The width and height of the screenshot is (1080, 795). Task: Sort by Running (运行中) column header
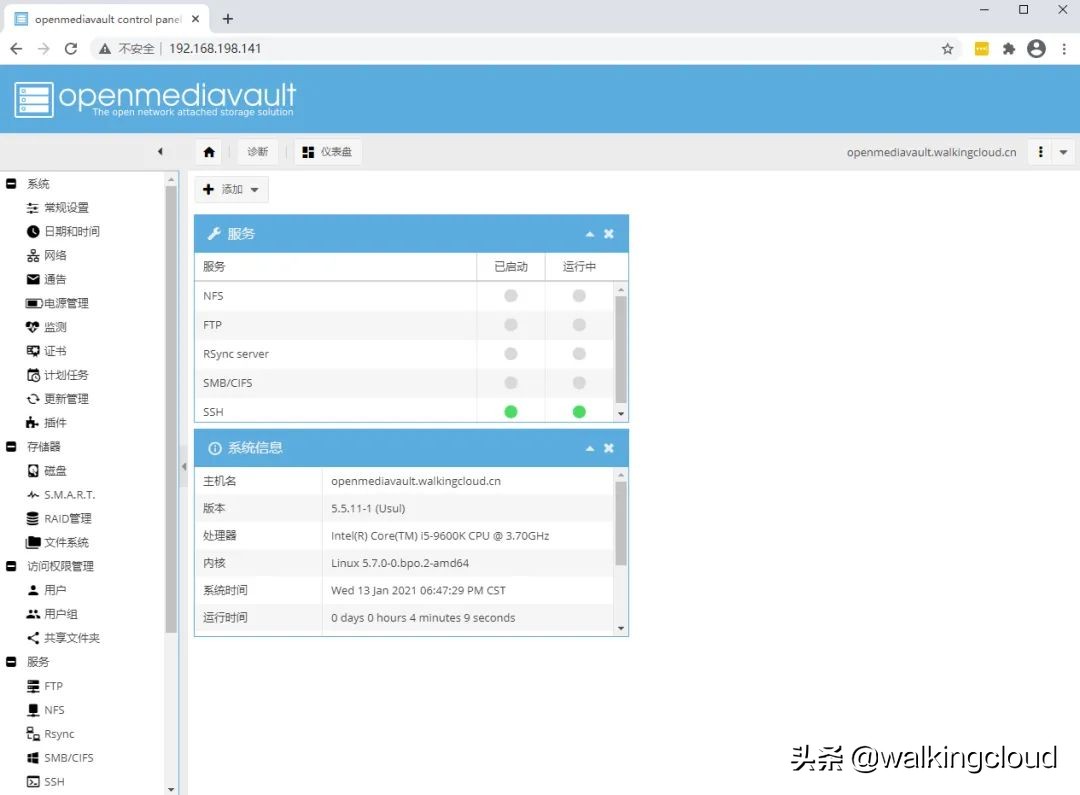579,267
